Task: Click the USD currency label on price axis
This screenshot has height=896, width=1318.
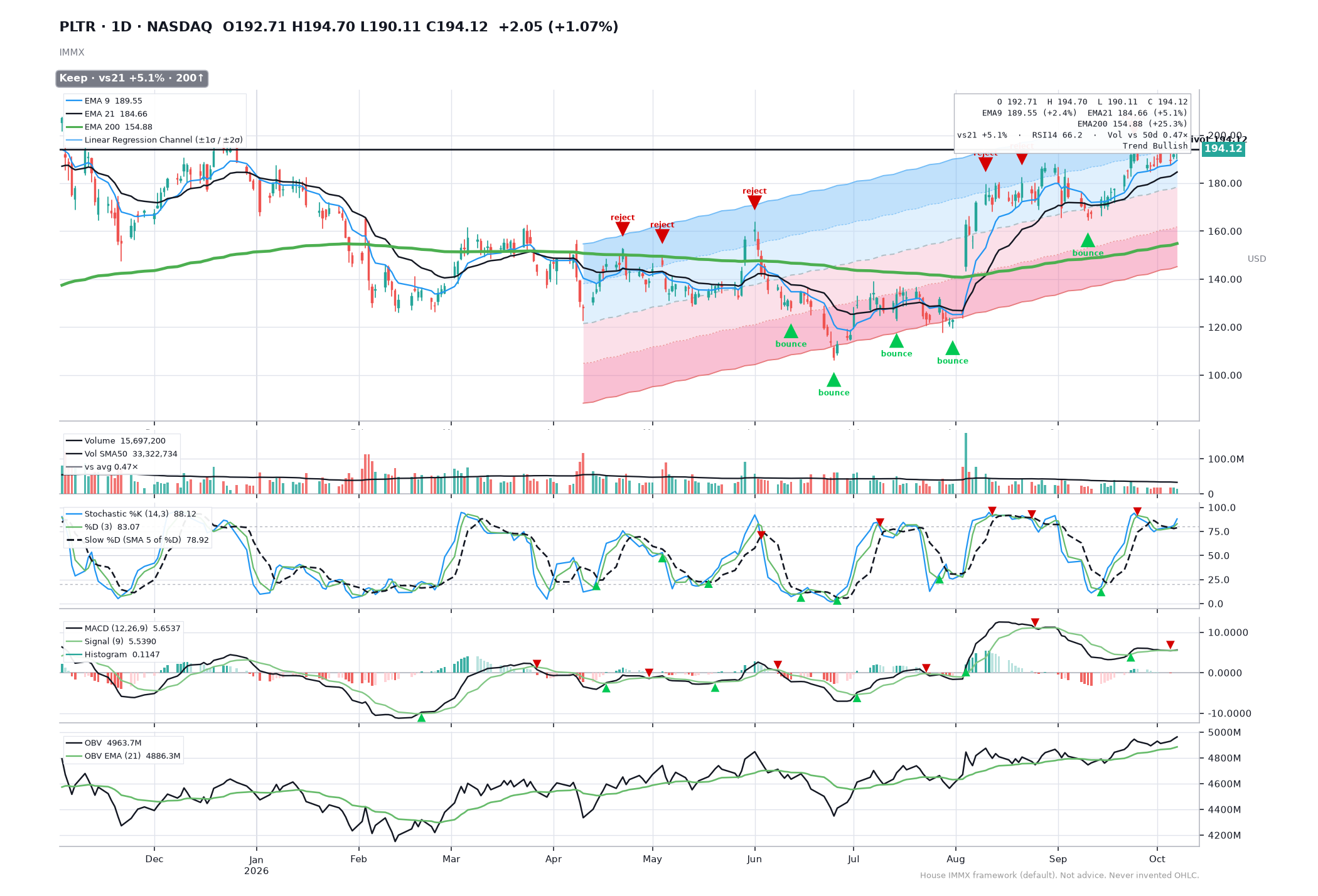Action: tap(1256, 259)
